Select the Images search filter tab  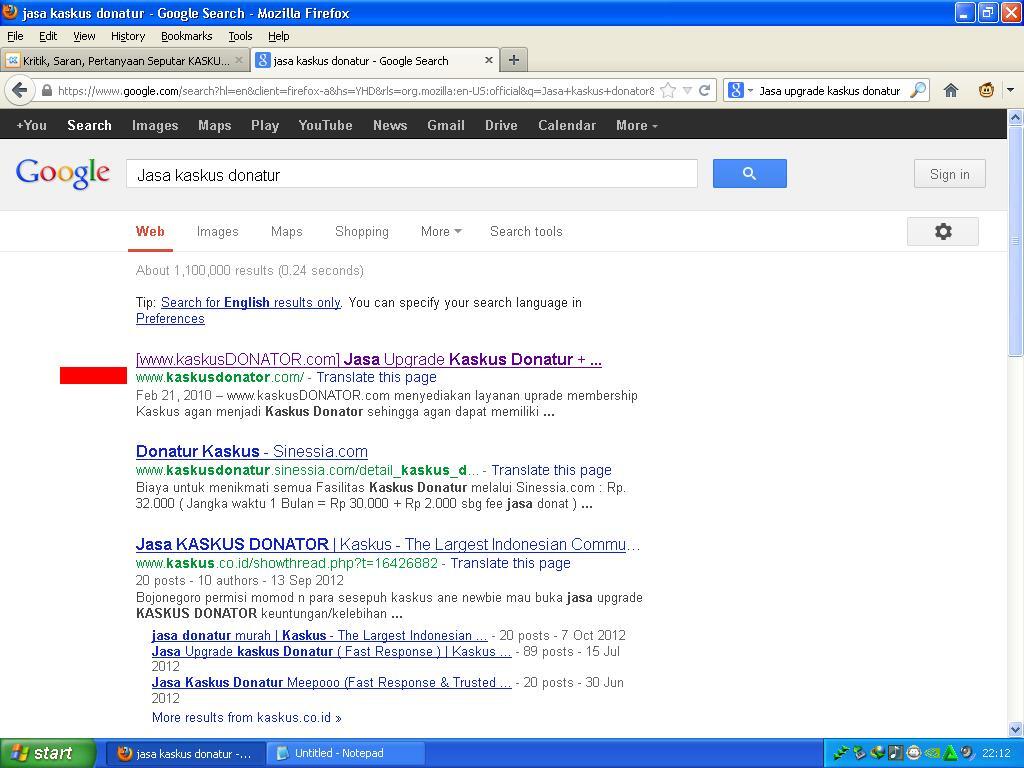(x=217, y=231)
